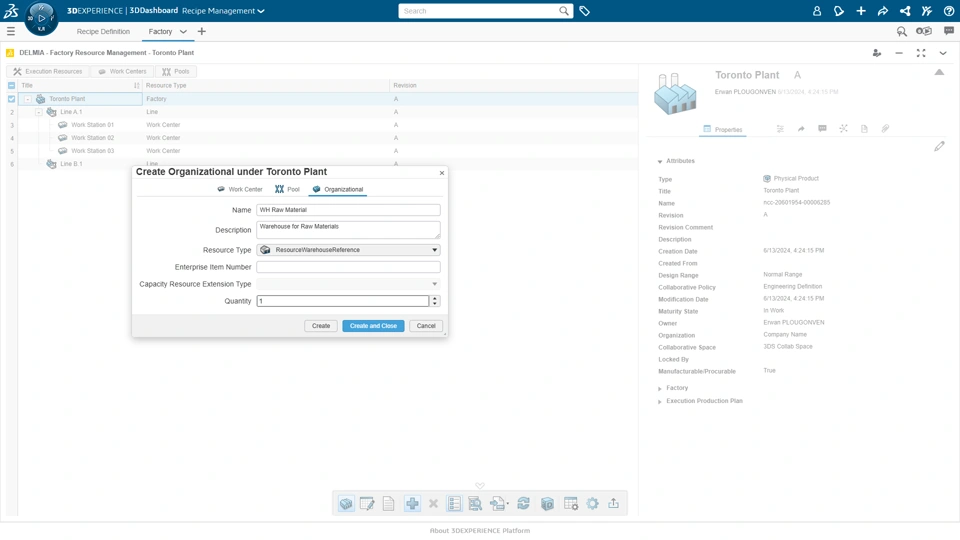Click the Create button
This screenshot has height=540, width=960.
click(x=321, y=326)
